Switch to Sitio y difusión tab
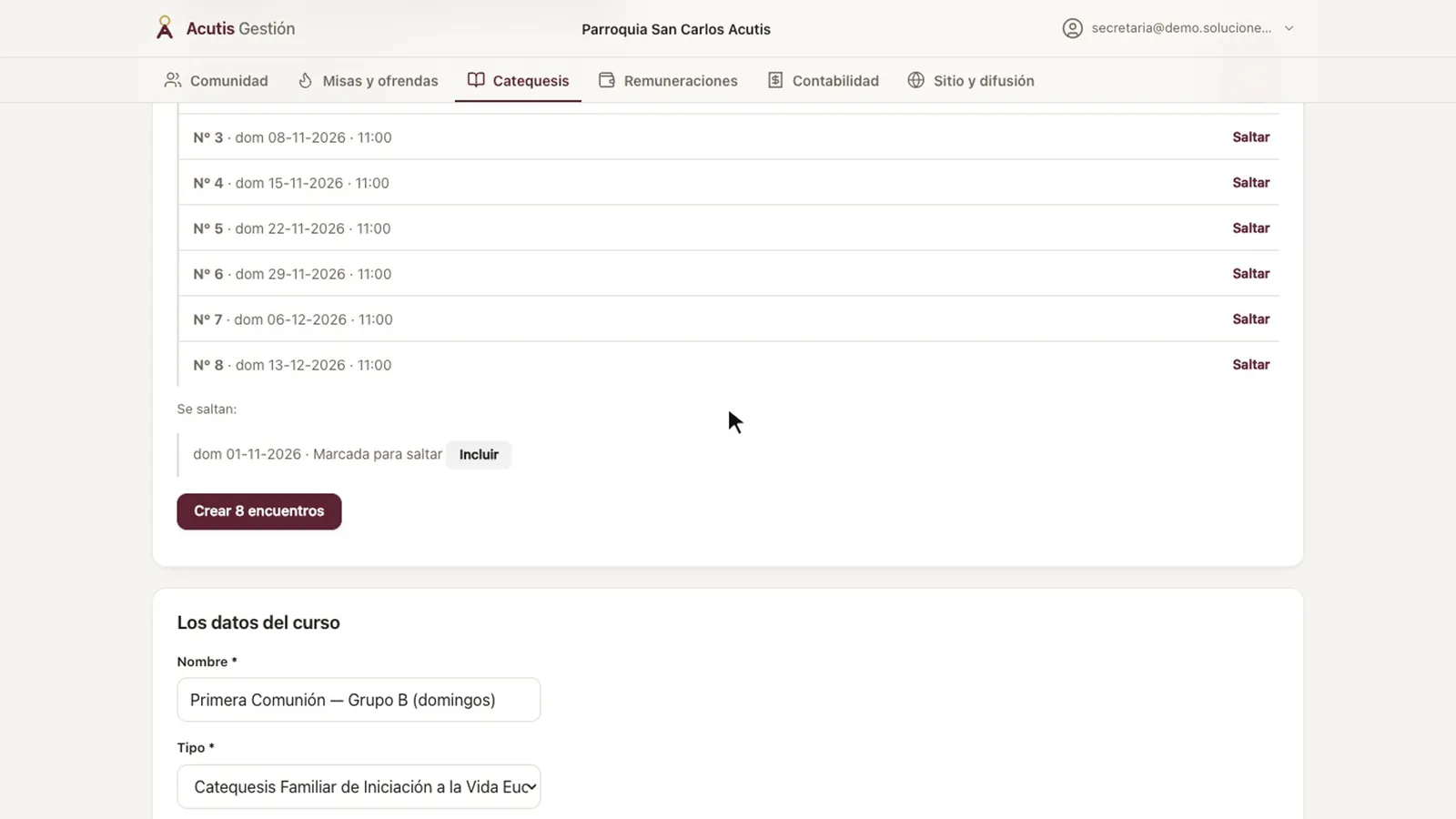Image resolution: width=1456 pixels, height=819 pixels. point(971,80)
